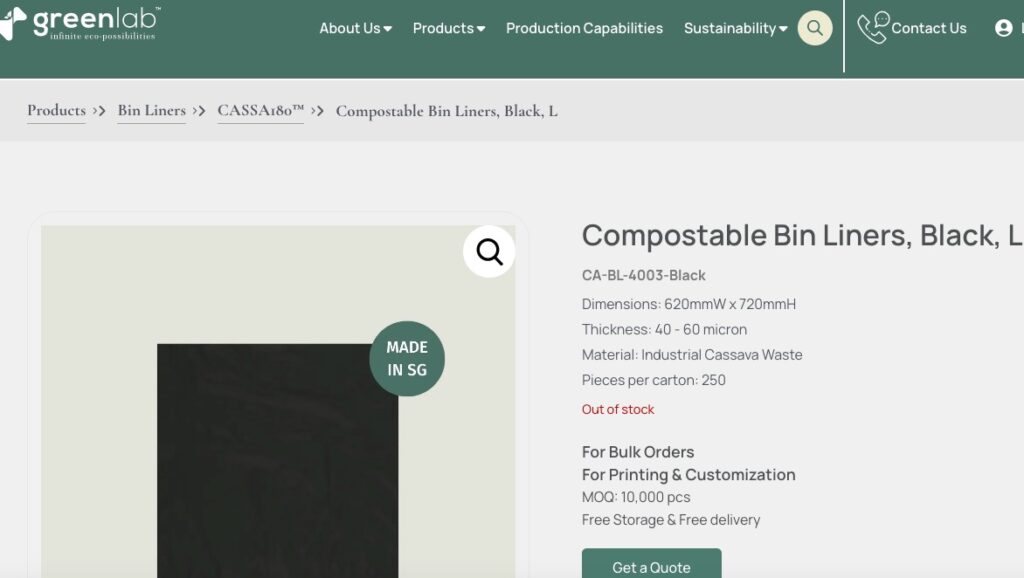Open the site search magnifier icon
The image size is (1024, 578).
click(814, 28)
